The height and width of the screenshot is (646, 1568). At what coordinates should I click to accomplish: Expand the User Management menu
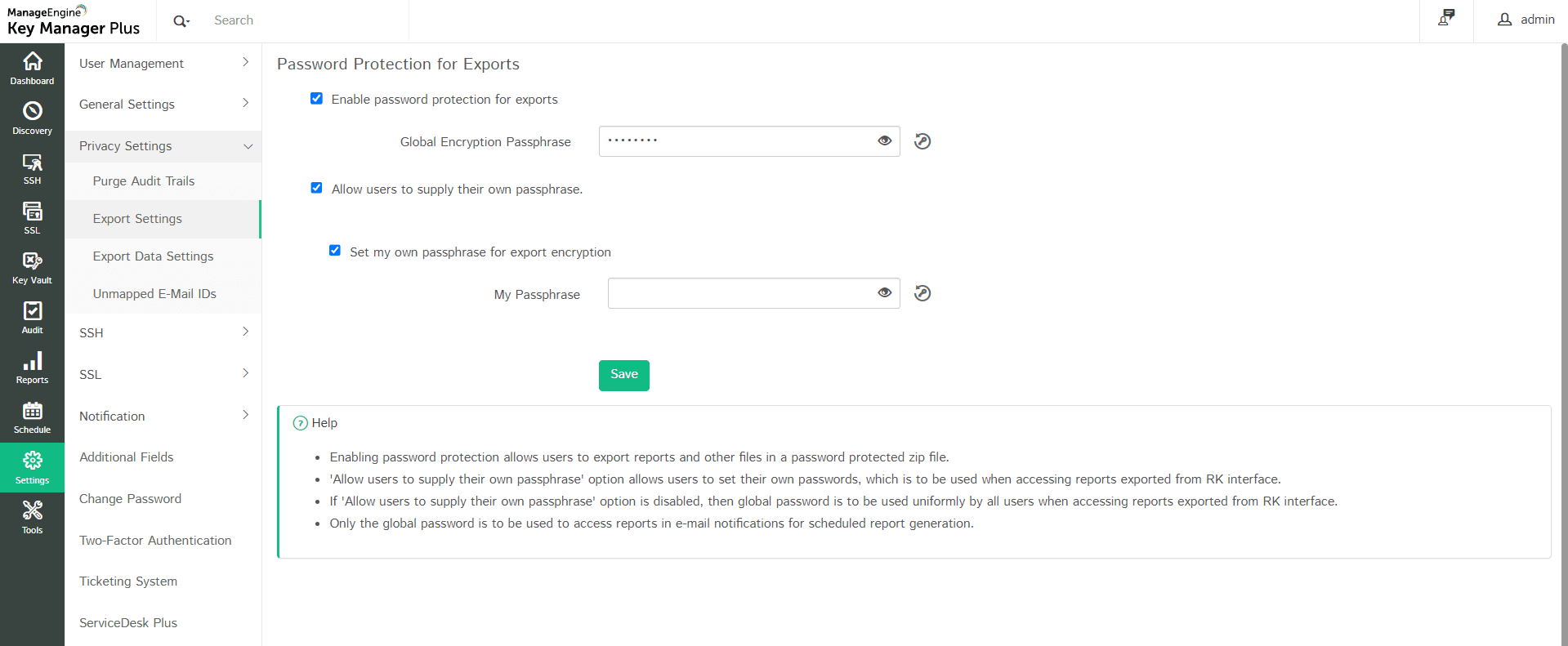[163, 63]
